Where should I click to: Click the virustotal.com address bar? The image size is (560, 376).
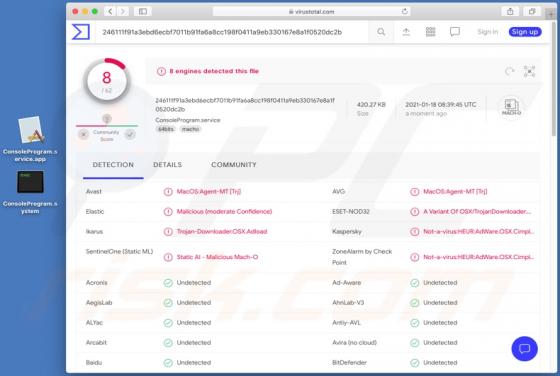tap(311, 11)
